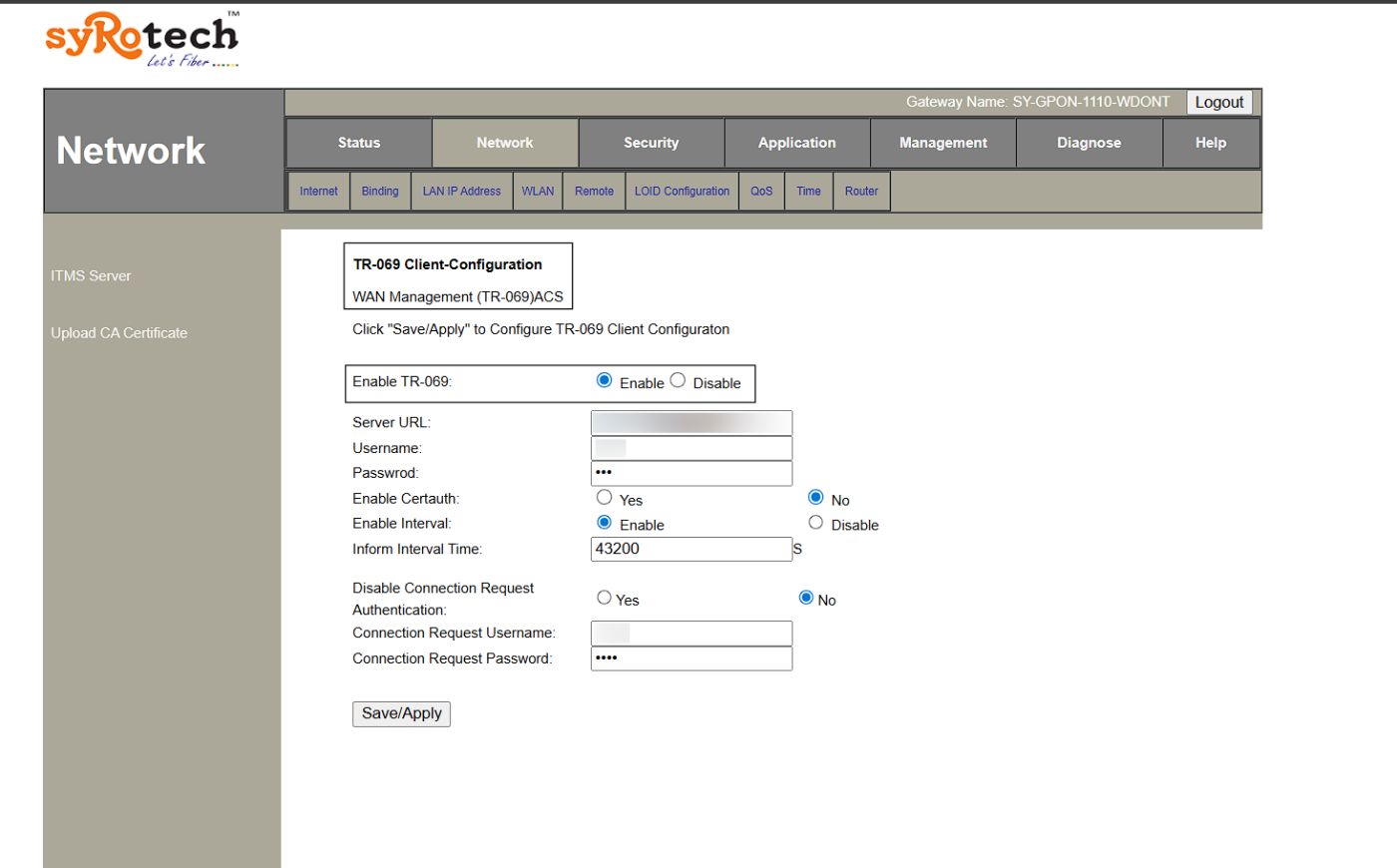Open the ITMS Server page
This screenshot has height=868, width=1397.
tap(91, 275)
